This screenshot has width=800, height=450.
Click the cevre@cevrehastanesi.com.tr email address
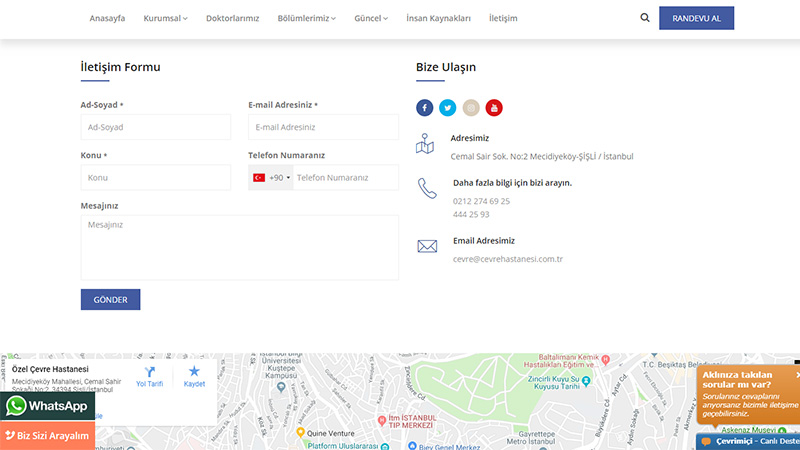(x=508, y=259)
